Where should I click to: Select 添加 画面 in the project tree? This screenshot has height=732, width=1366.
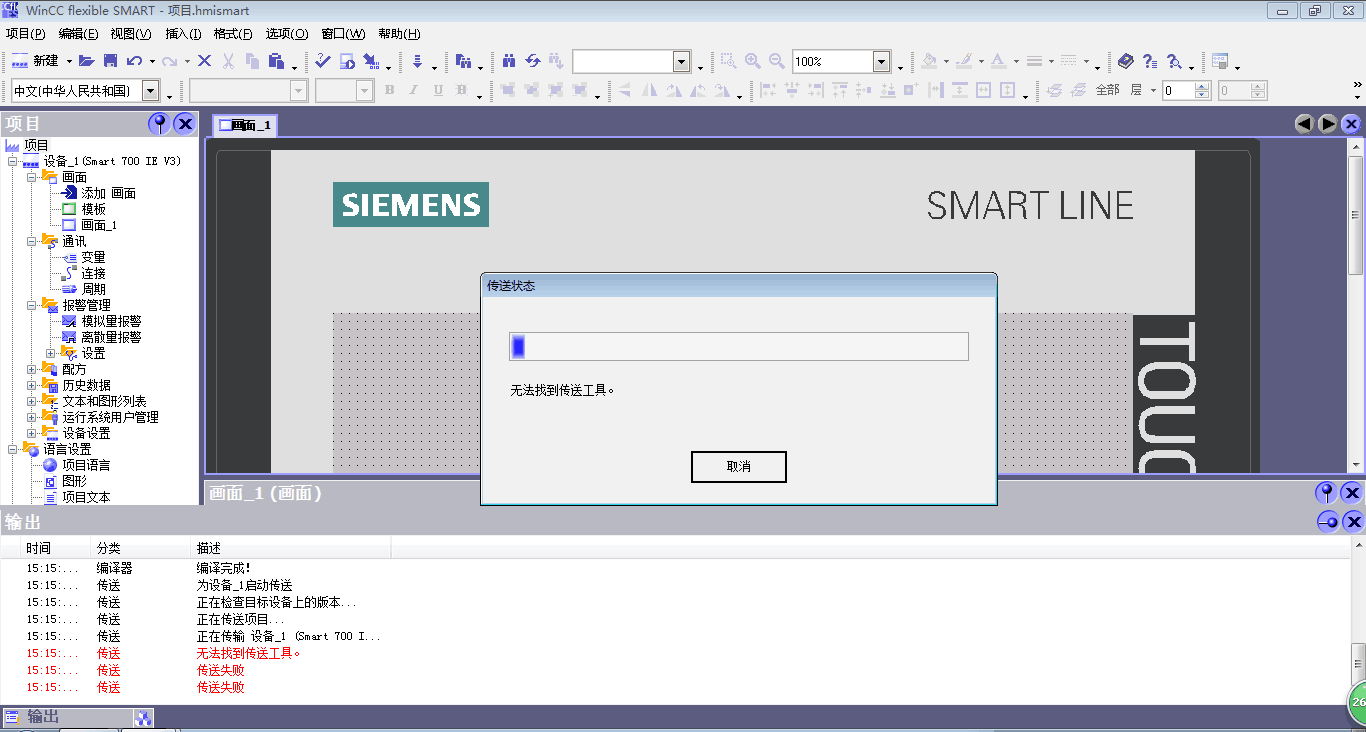pos(108,193)
